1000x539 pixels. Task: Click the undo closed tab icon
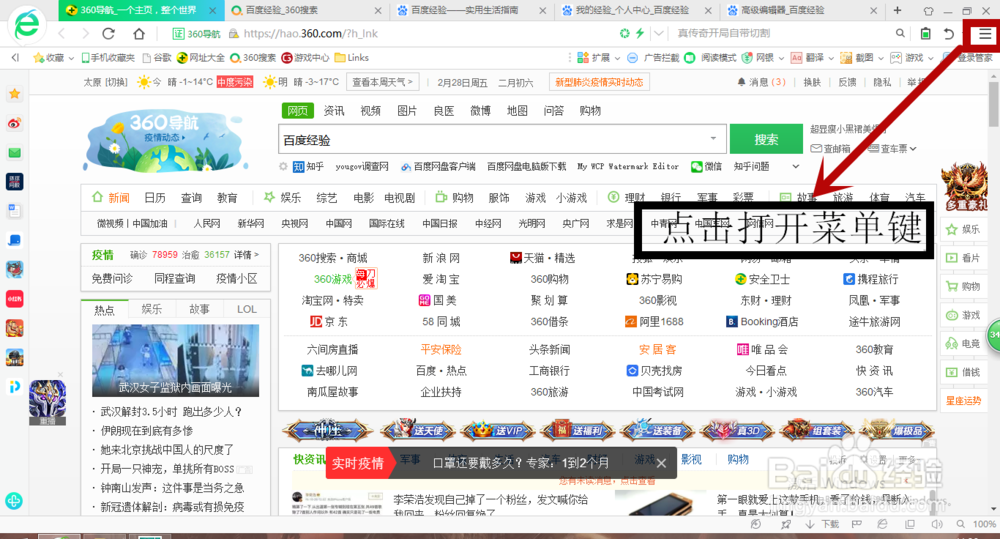[949, 34]
